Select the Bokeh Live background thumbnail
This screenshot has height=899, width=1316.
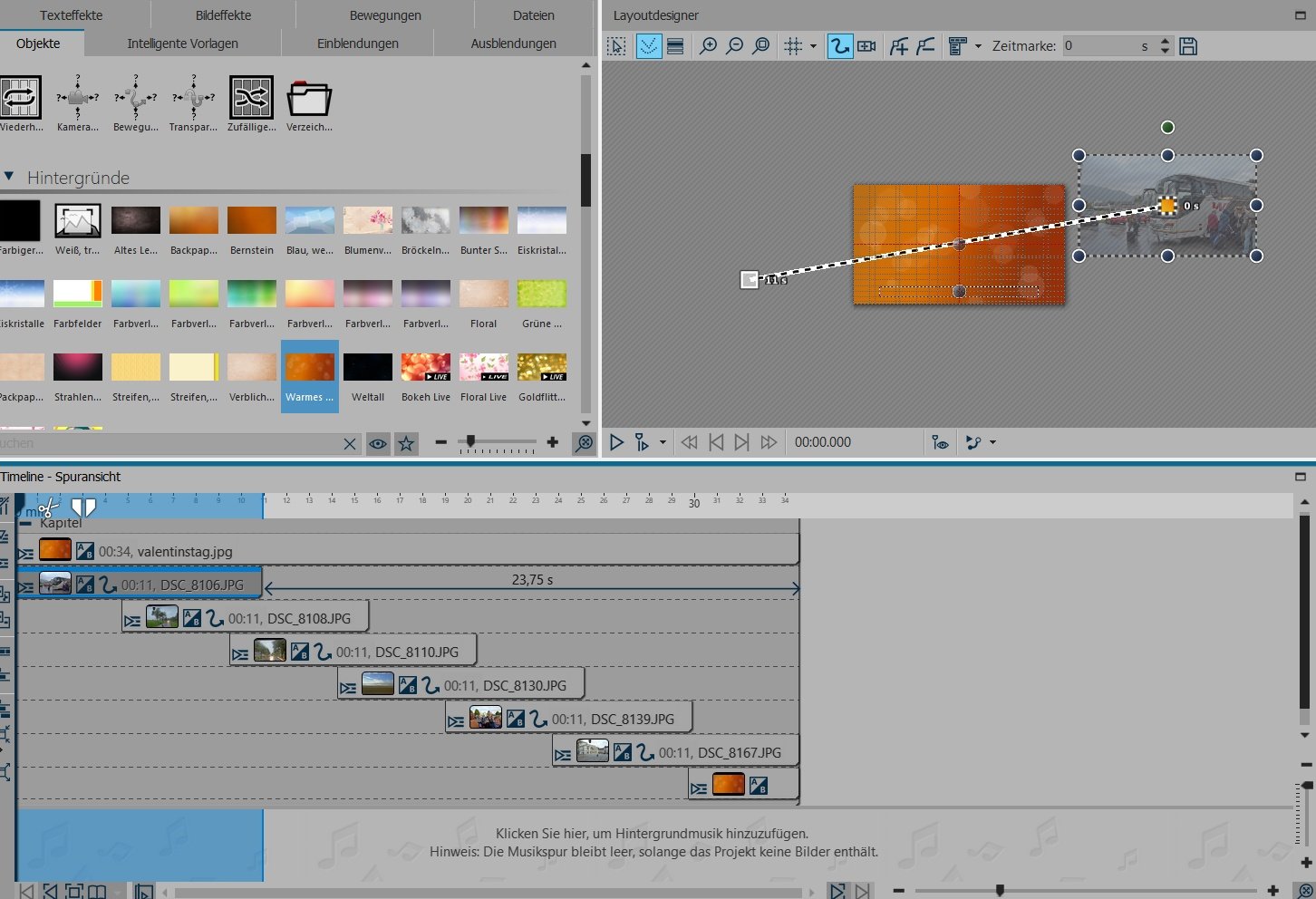(426, 367)
